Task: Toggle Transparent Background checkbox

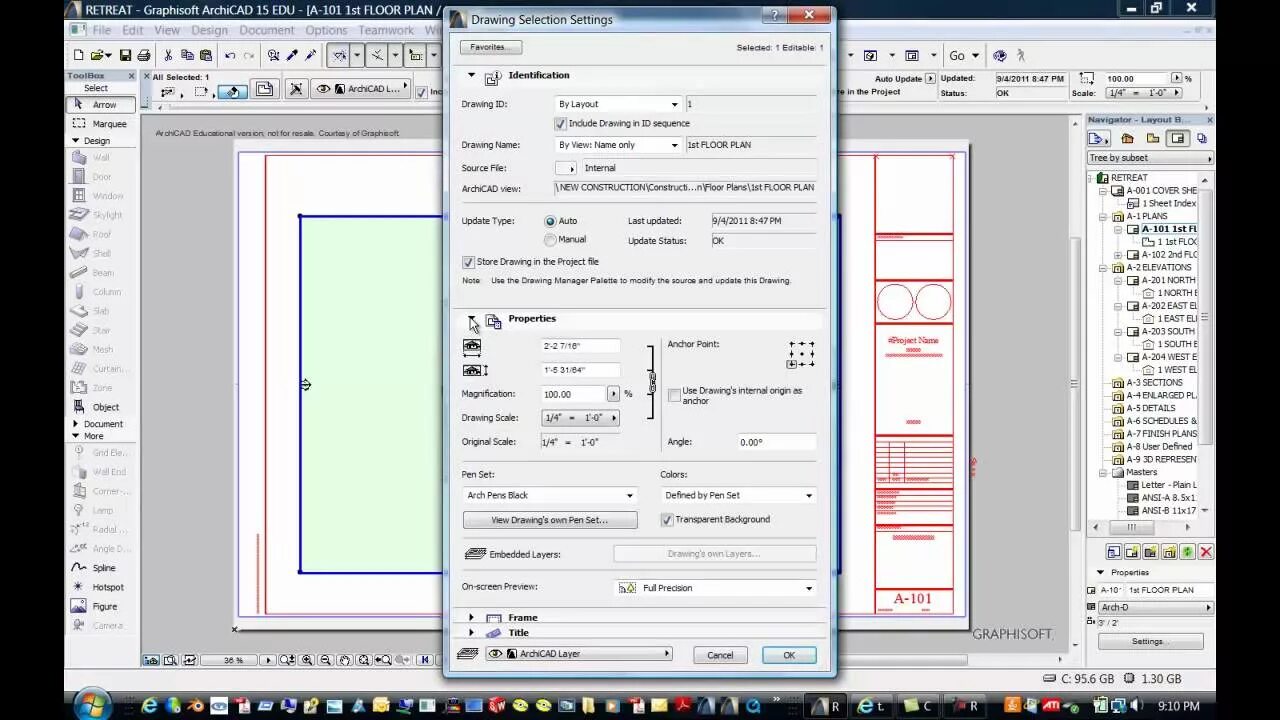Action: point(667,520)
